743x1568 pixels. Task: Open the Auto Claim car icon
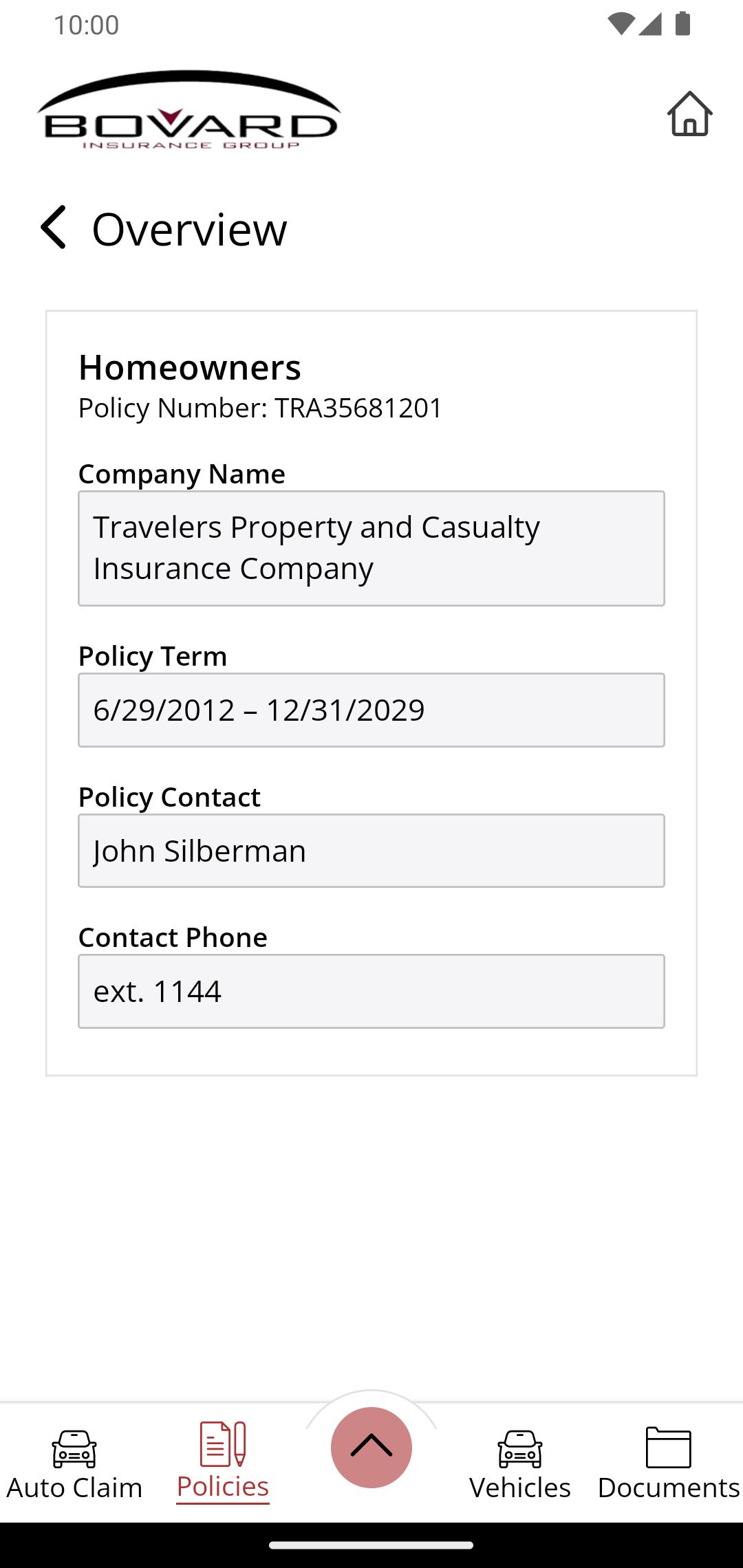tap(74, 1448)
